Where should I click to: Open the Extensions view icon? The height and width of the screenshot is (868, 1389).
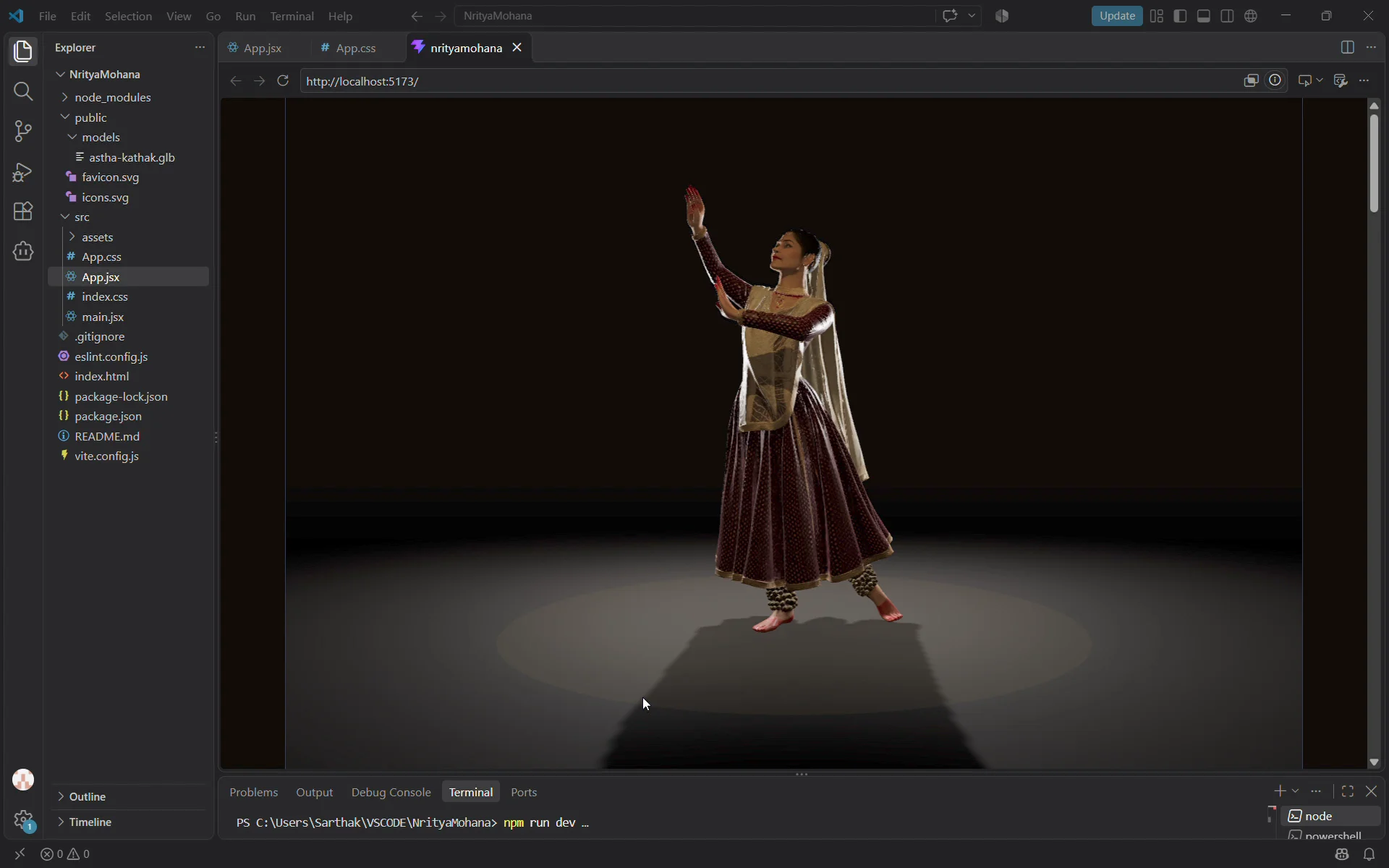[23, 211]
